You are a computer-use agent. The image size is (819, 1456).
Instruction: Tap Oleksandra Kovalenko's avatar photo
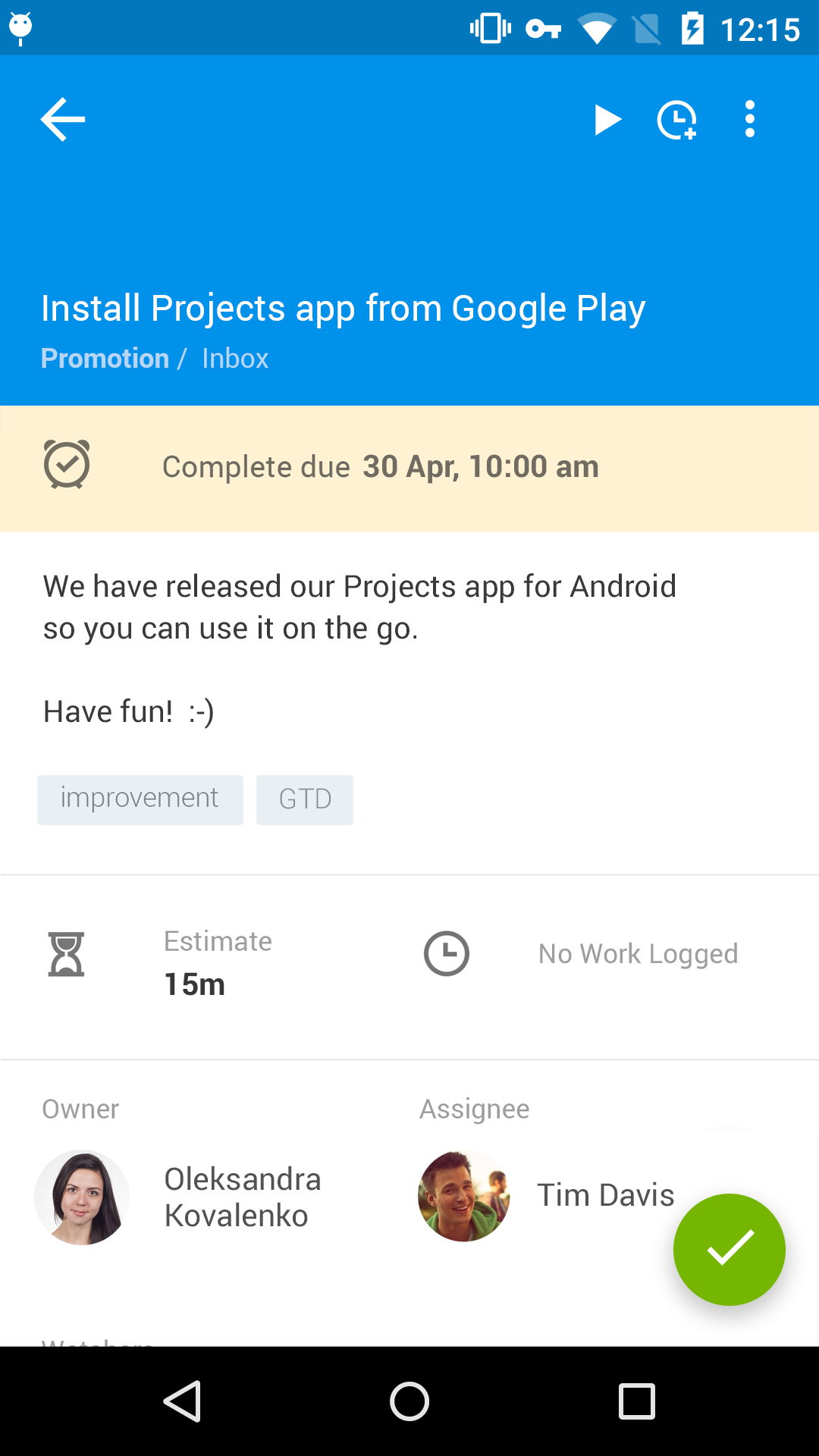pos(82,1197)
